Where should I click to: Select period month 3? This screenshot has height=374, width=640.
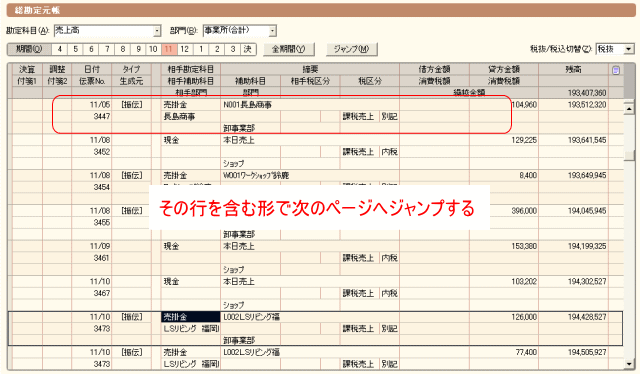(x=233, y=49)
